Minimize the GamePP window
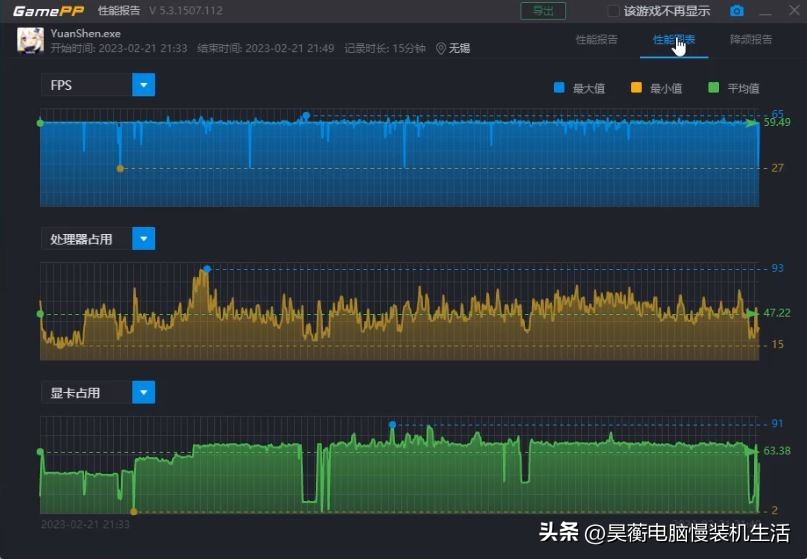The height and width of the screenshot is (559, 807). coord(766,12)
